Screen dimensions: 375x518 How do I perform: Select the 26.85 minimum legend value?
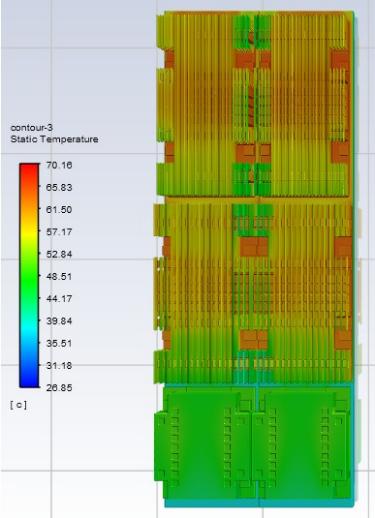[x=59, y=388]
